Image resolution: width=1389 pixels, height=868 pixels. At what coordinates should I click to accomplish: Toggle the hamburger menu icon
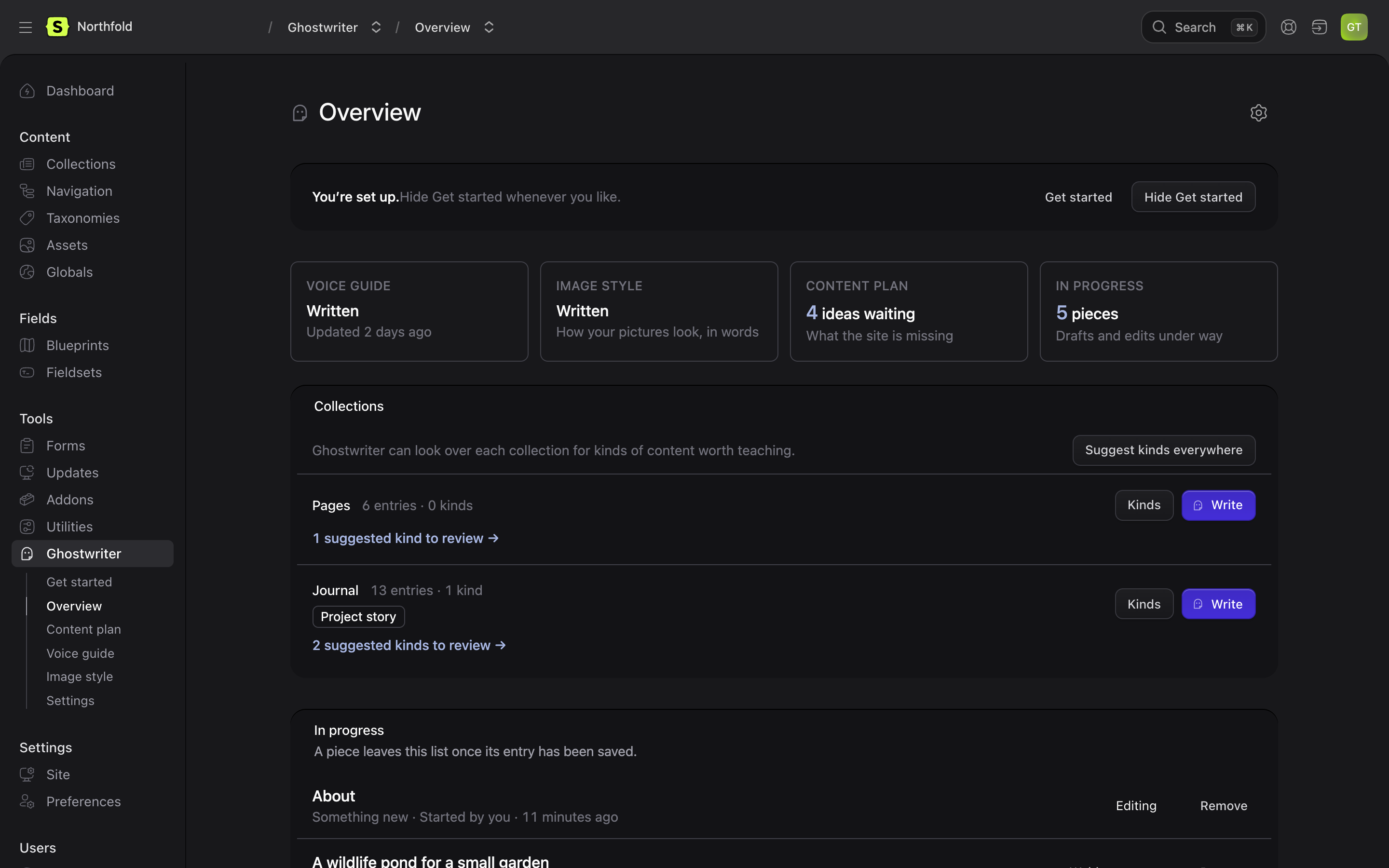25,27
